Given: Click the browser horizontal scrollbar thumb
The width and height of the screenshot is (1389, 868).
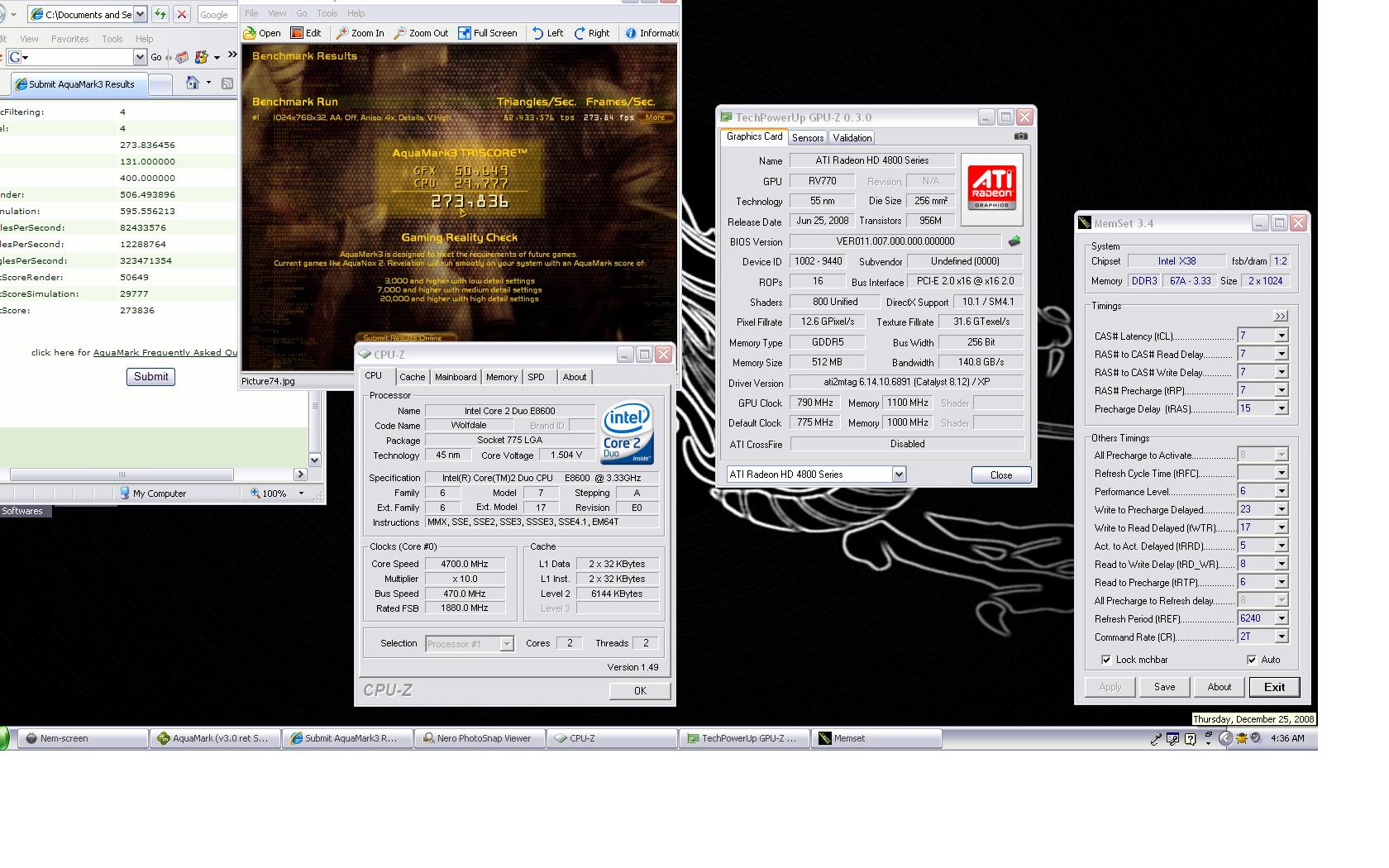Looking at the screenshot, I should [122, 475].
